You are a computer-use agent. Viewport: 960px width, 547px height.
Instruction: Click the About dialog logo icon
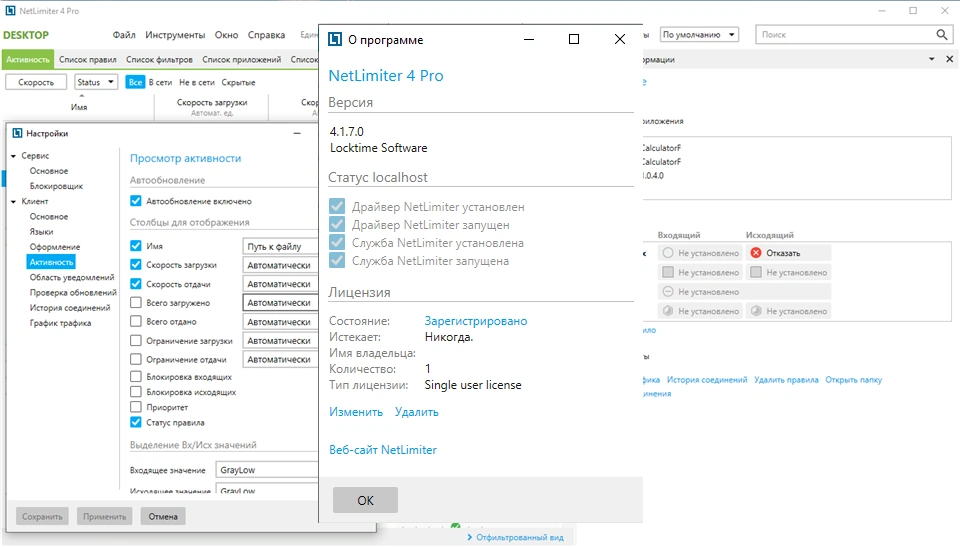point(335,40)
